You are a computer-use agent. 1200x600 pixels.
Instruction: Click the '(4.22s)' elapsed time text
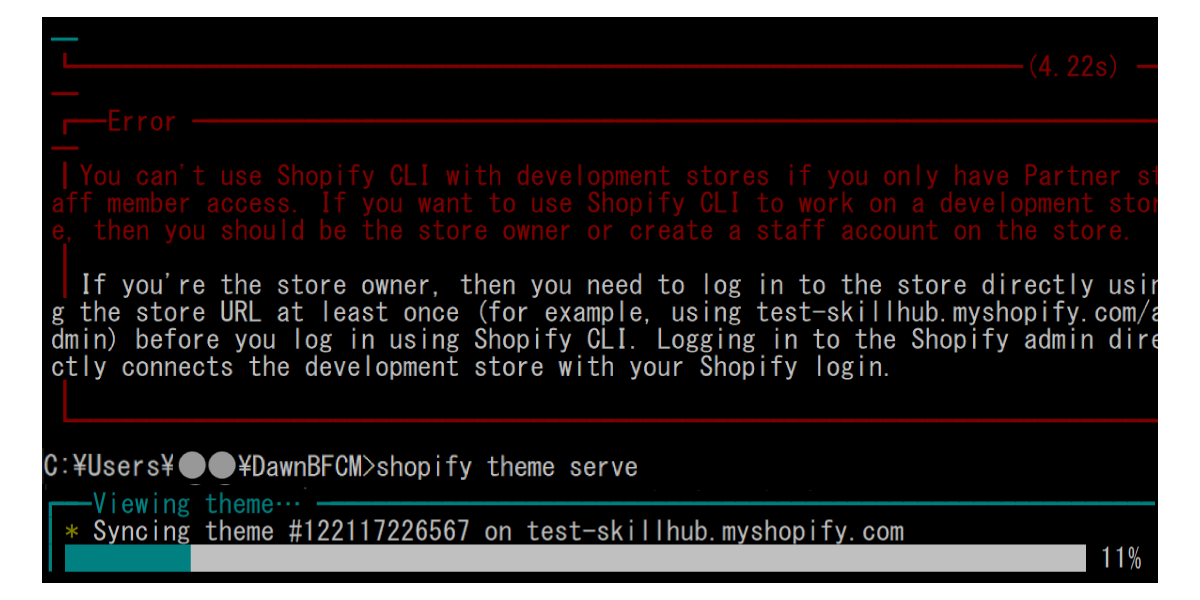[1072, 67]
